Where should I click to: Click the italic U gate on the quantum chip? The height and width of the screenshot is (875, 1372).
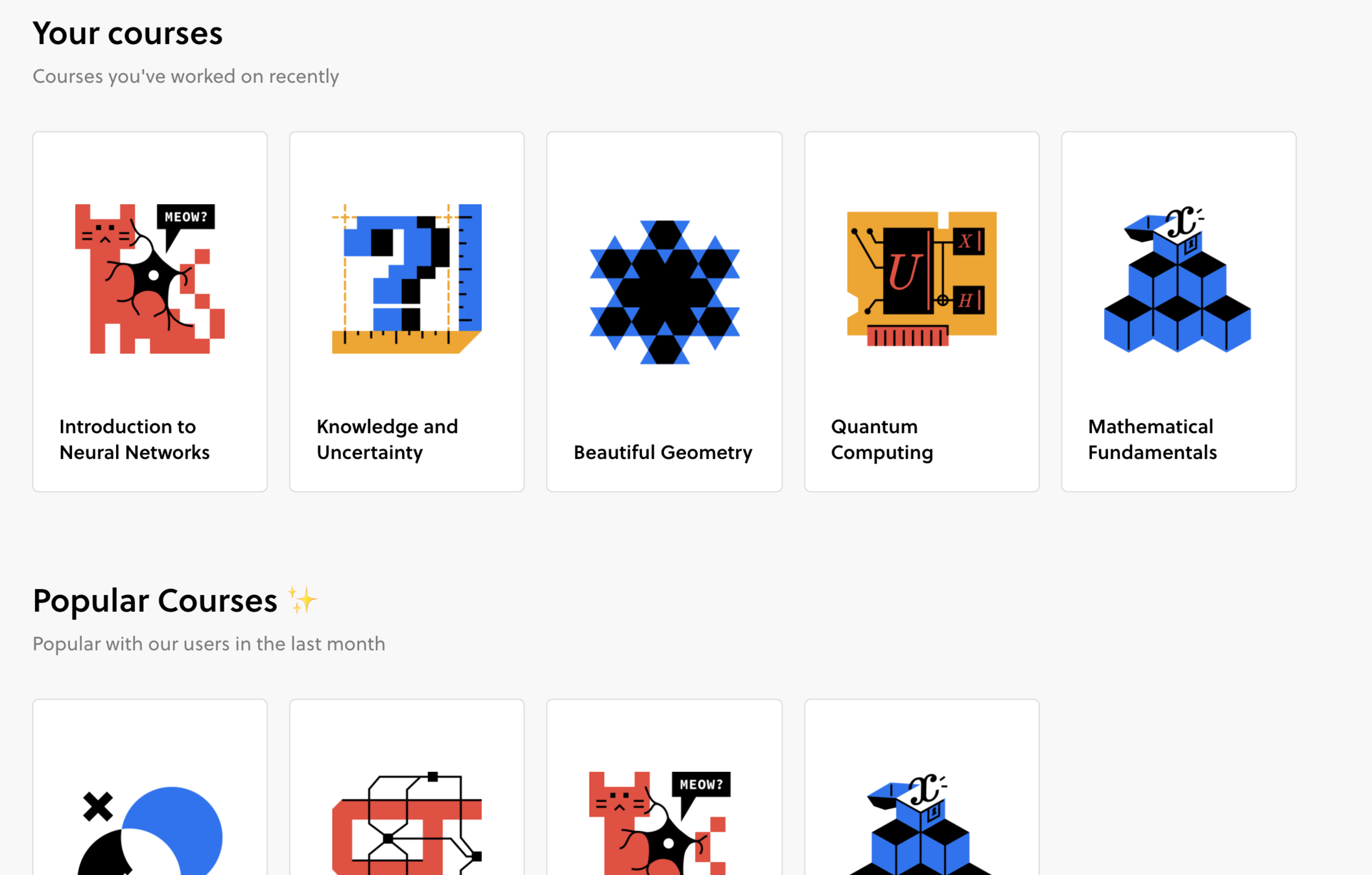click(905, 271)
